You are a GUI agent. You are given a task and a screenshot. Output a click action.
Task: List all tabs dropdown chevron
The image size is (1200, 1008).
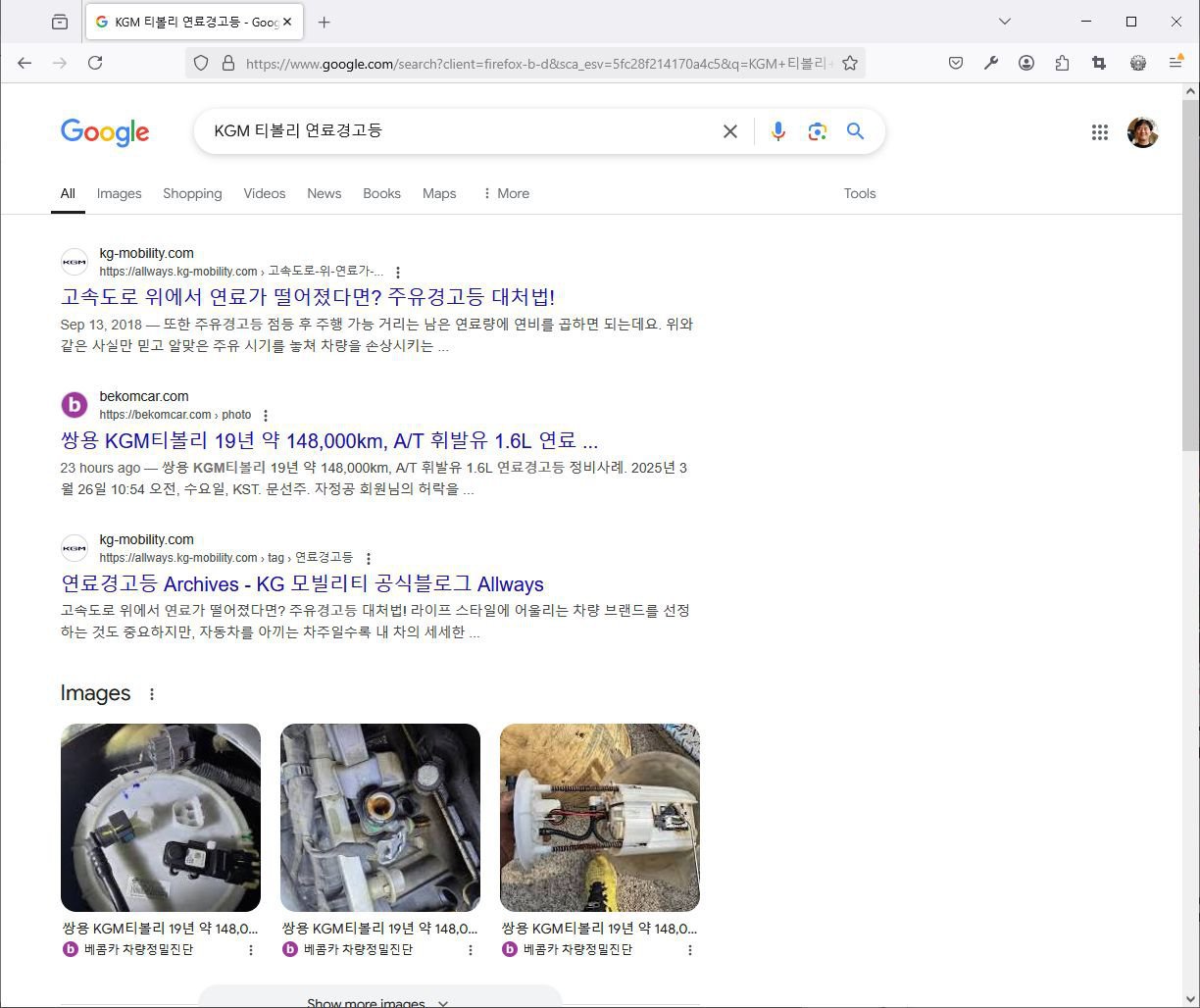click(1005, 22)
